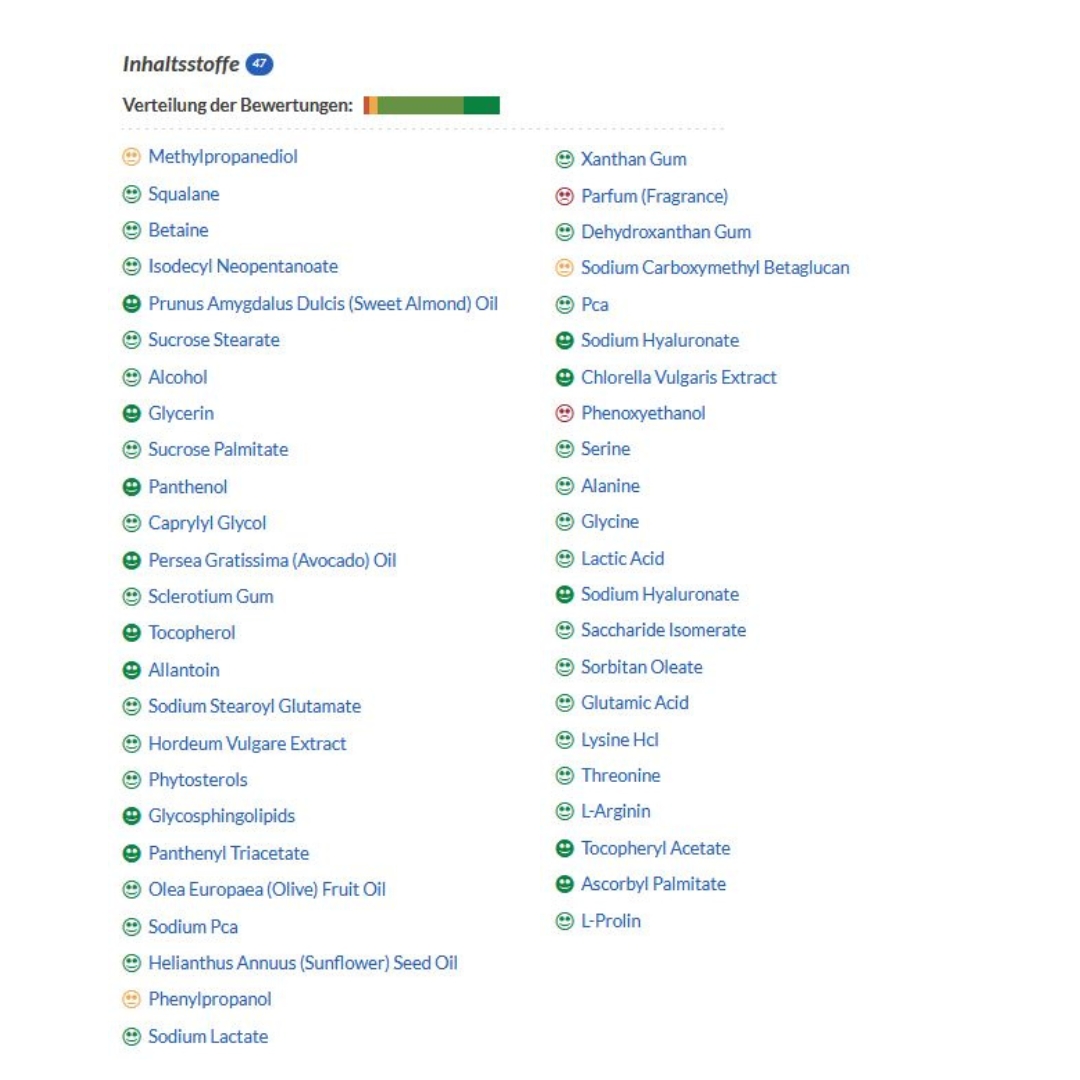Click the red smiley icon beside Parfum (Fragrance)
1080x1080 pixels.
564,196
